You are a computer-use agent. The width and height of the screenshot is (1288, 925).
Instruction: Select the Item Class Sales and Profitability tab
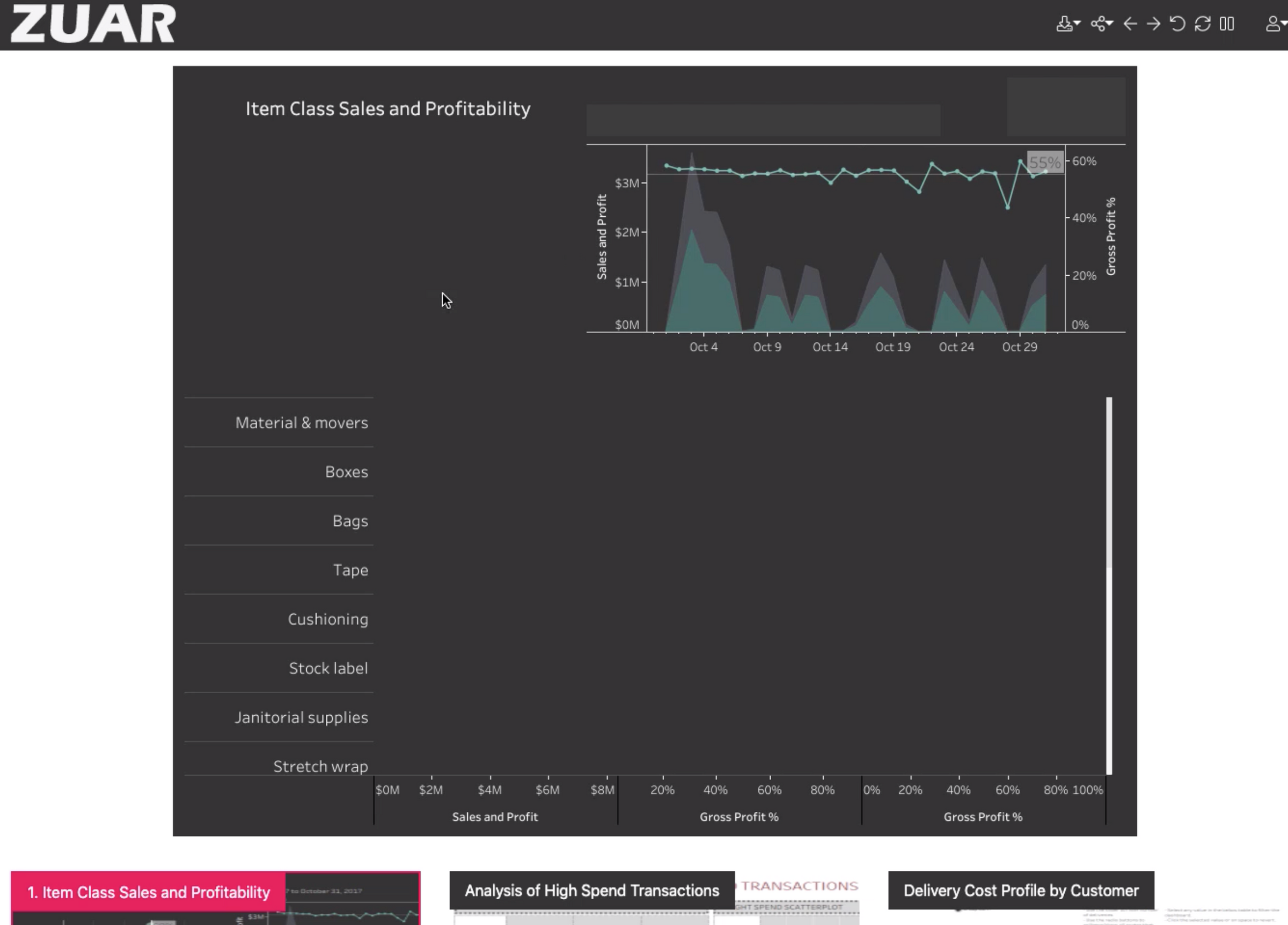(149, 892)
